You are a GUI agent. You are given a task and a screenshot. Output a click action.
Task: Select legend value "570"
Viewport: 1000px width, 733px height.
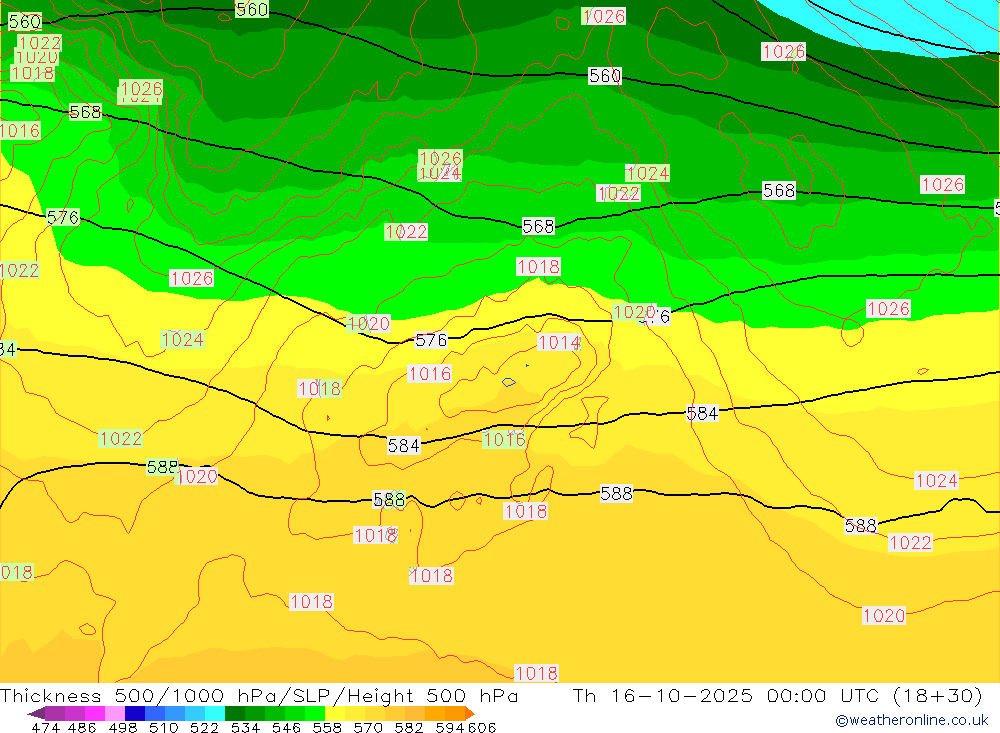pyautogui.click(x=368, y=727)
